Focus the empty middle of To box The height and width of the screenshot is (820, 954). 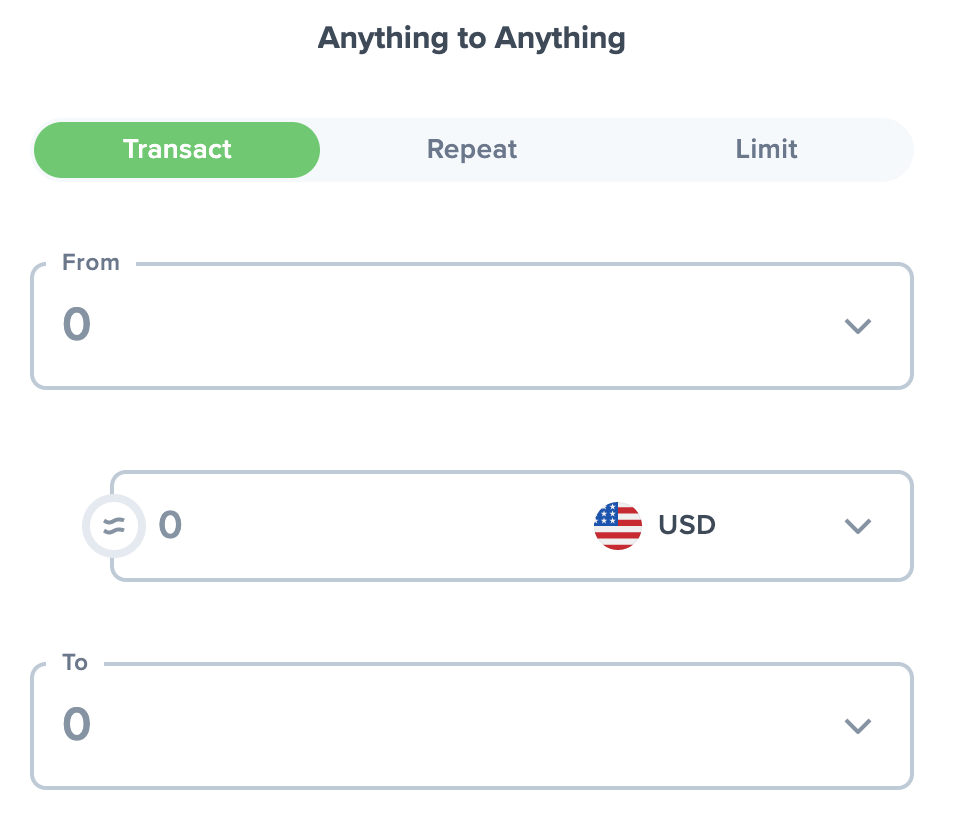point(450,726)
